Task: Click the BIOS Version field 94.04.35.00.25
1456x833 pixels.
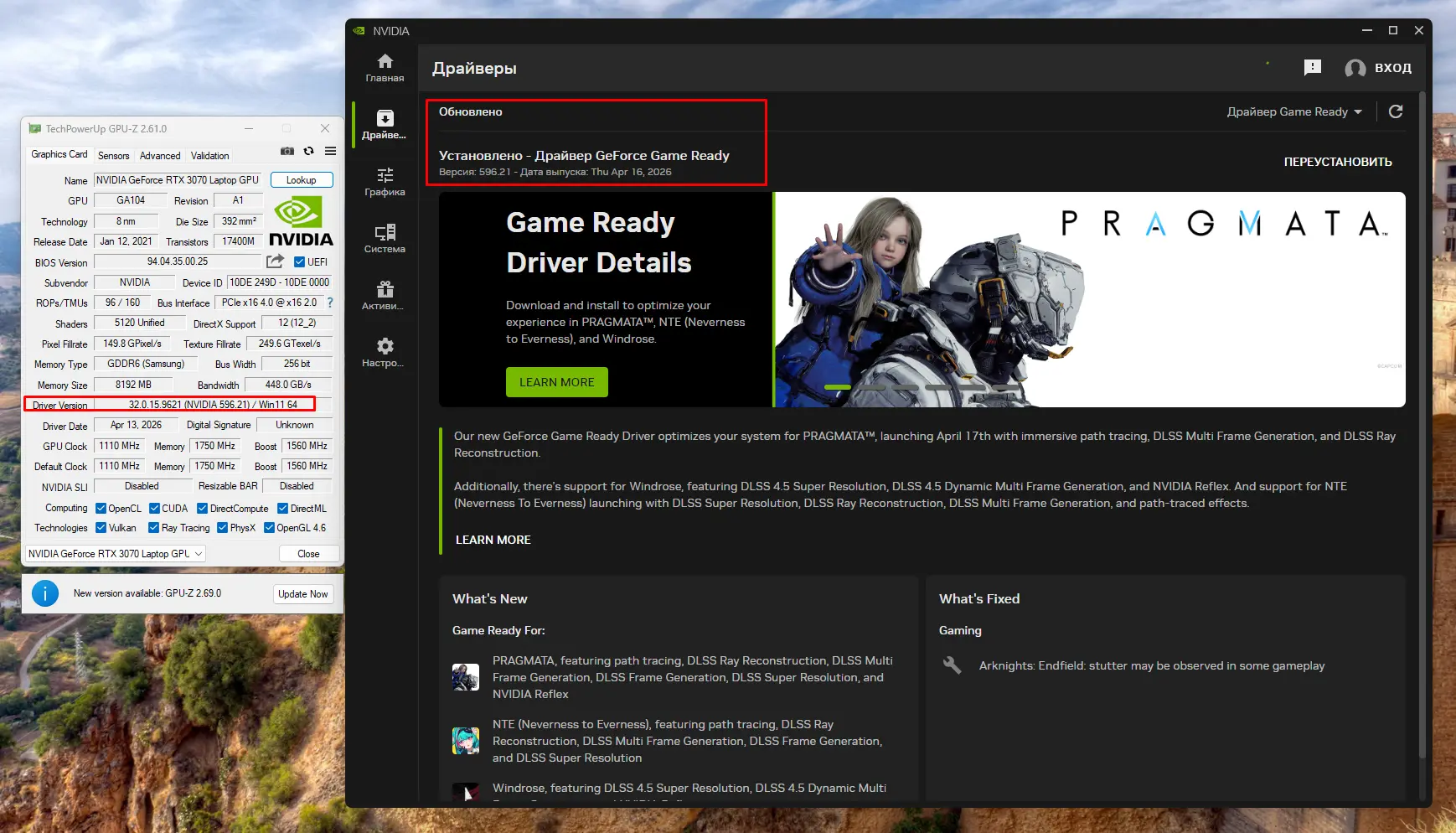Action: [x=178, y=261]
